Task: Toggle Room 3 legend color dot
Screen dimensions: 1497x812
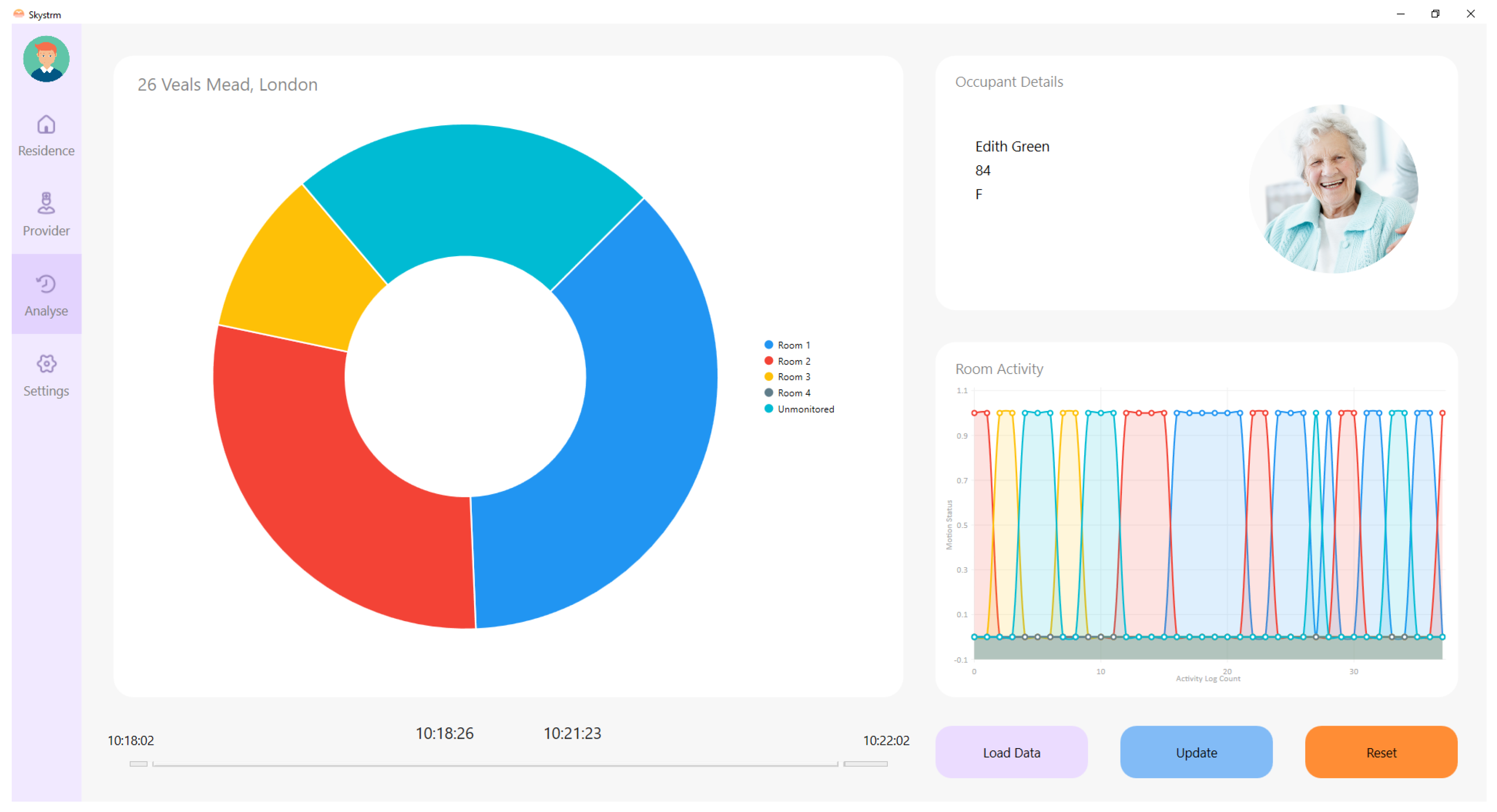Action: 768,376
